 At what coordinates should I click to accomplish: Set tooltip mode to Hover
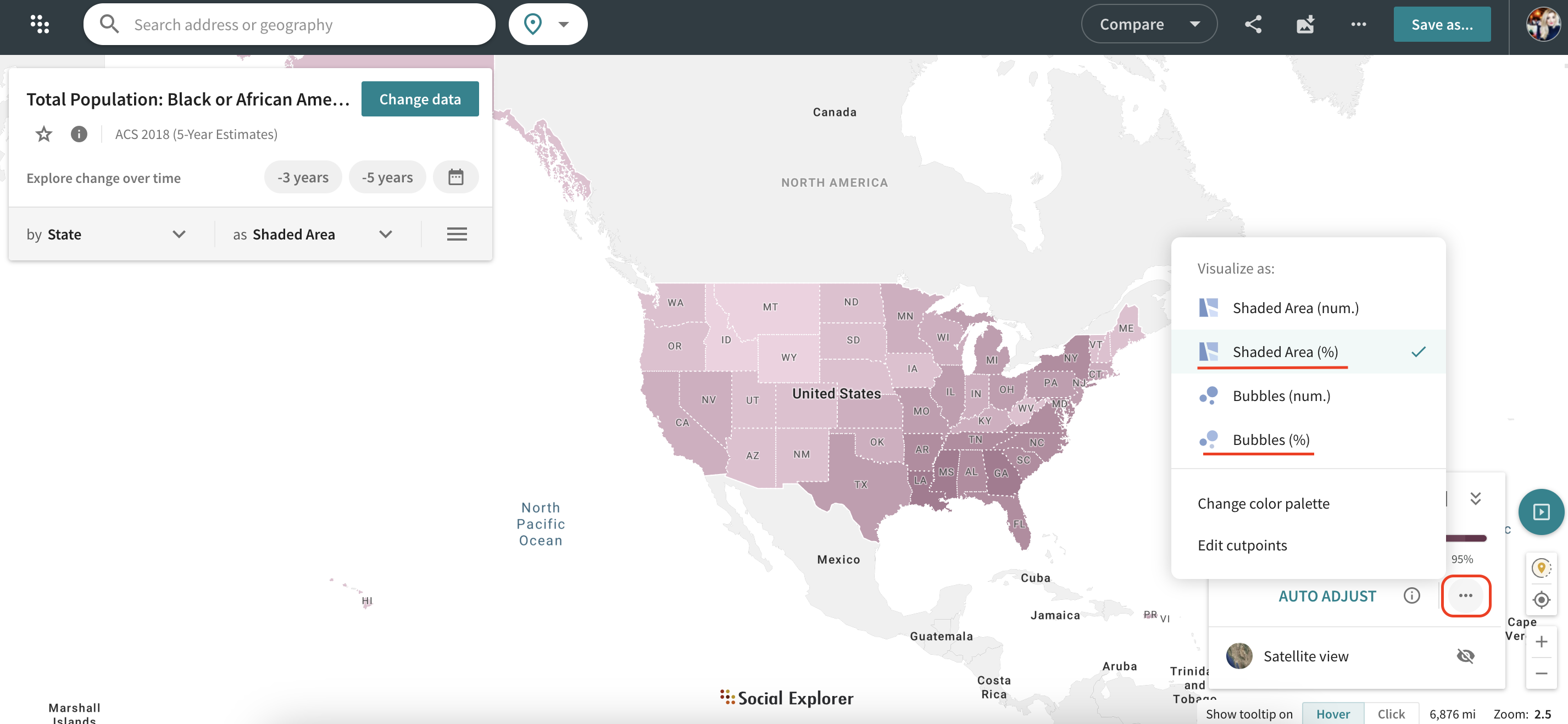pos(1332,714)
